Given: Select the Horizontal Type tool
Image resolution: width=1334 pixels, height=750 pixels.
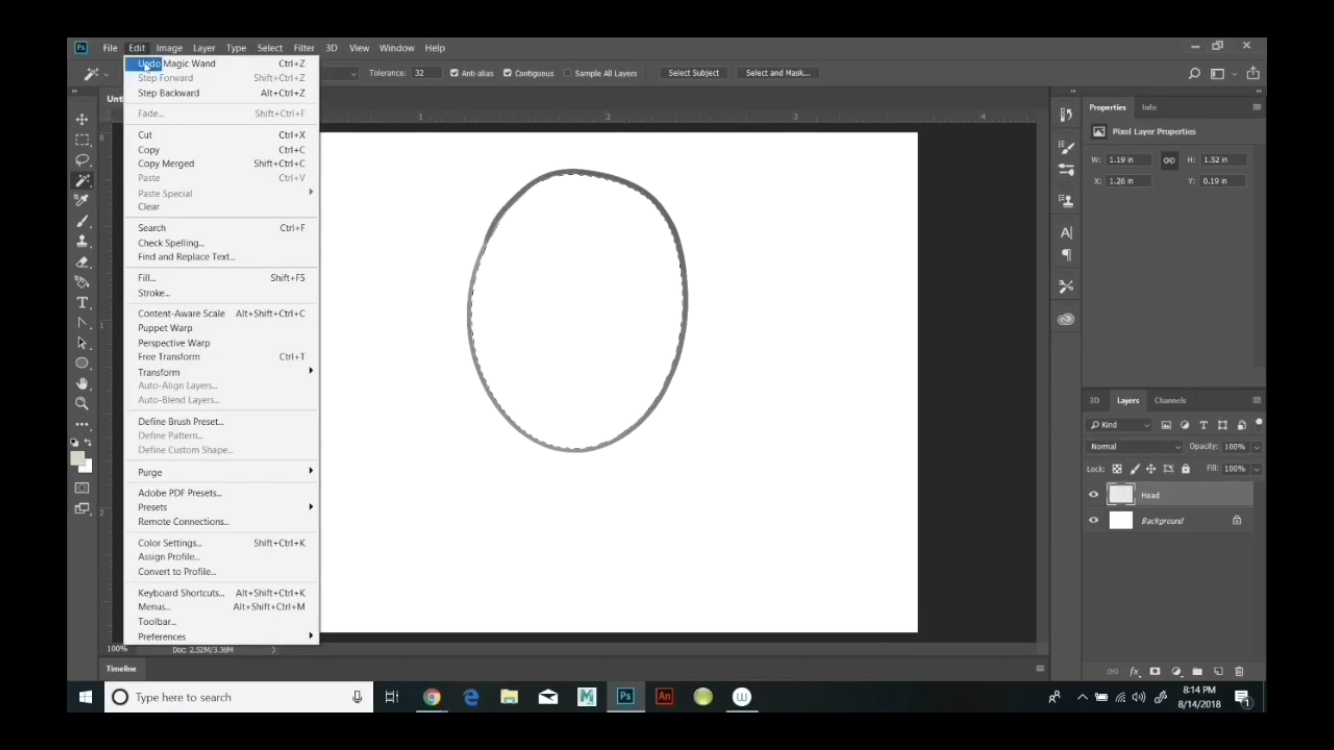Looking at the screenshot, I should tap(83, 302).
